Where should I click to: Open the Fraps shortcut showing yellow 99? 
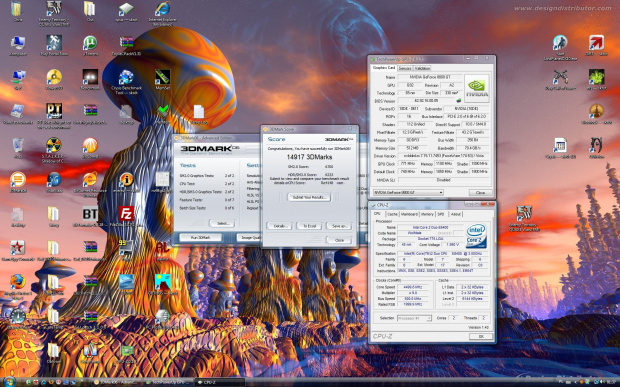click(126, 248)
